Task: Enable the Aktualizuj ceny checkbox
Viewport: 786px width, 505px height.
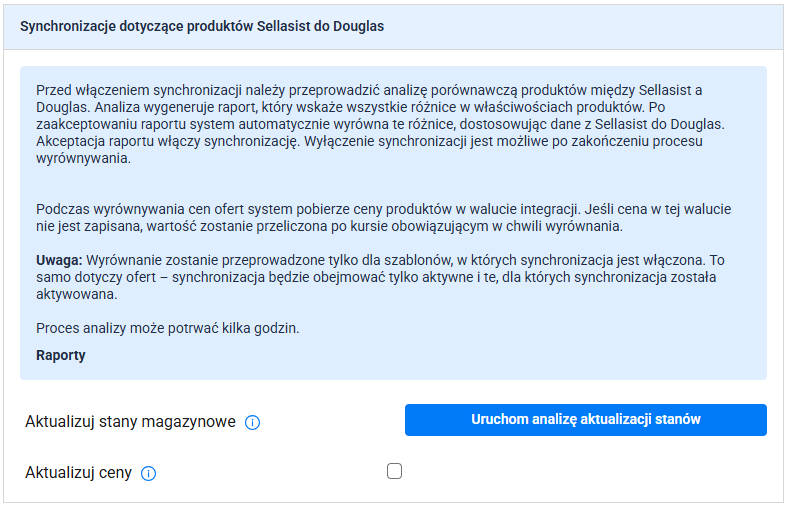Action: [395, 471]
